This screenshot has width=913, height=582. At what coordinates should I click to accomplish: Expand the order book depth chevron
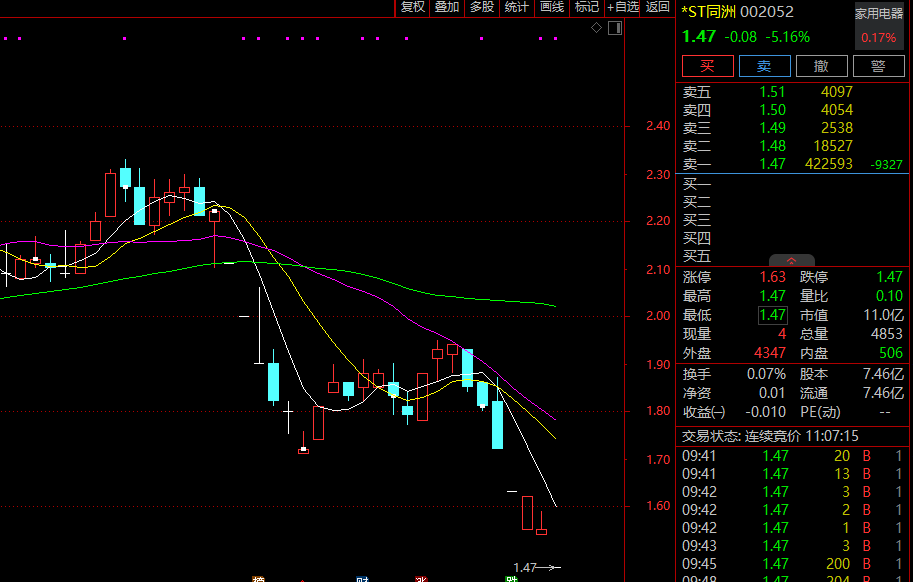tap(791, 261)
